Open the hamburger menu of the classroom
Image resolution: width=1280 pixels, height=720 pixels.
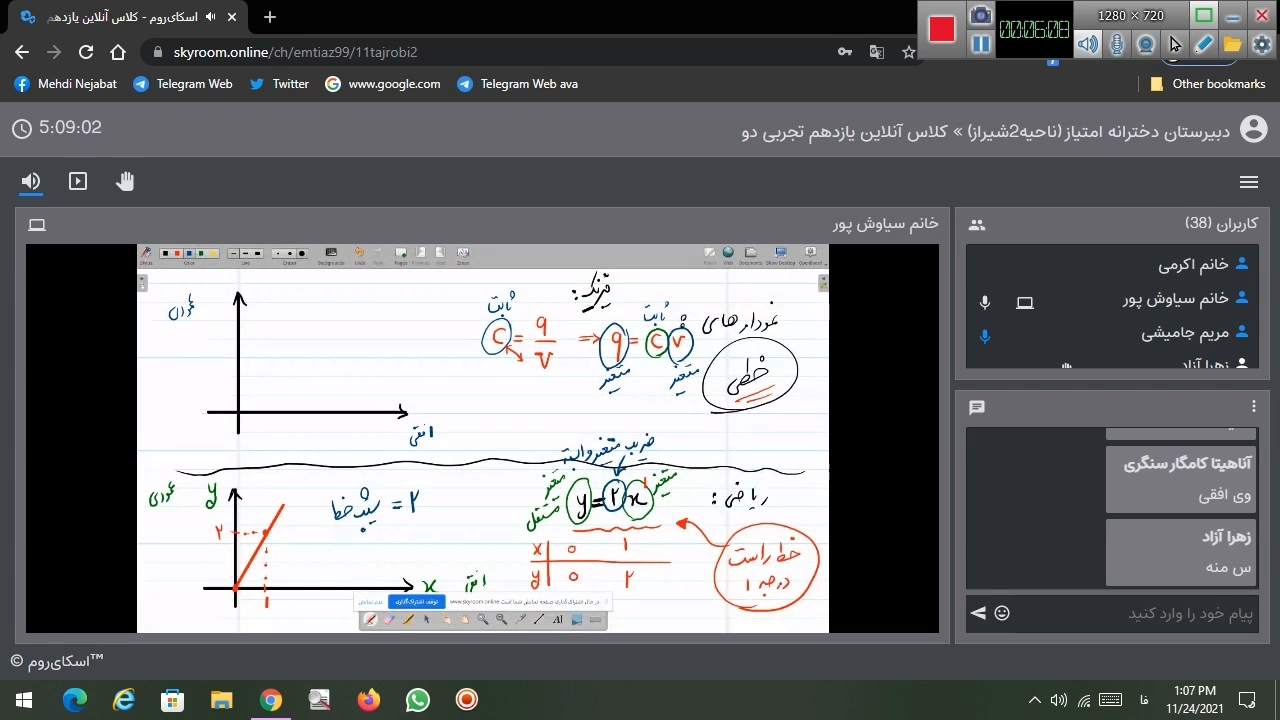pos(1248,182)
